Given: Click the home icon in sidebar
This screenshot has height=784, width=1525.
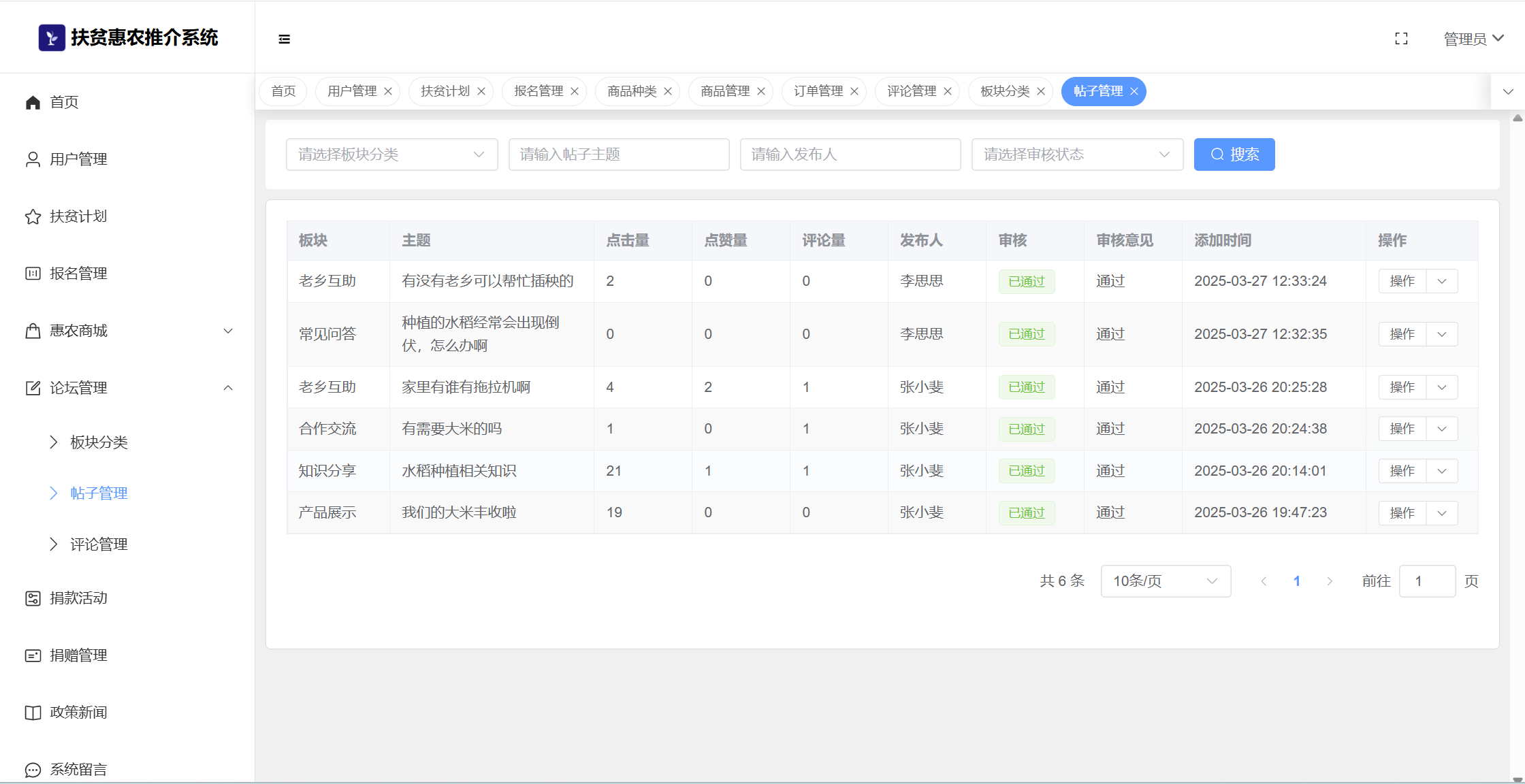Looking at the screenshot, I should pyautogui.click(x=33, y=102).
